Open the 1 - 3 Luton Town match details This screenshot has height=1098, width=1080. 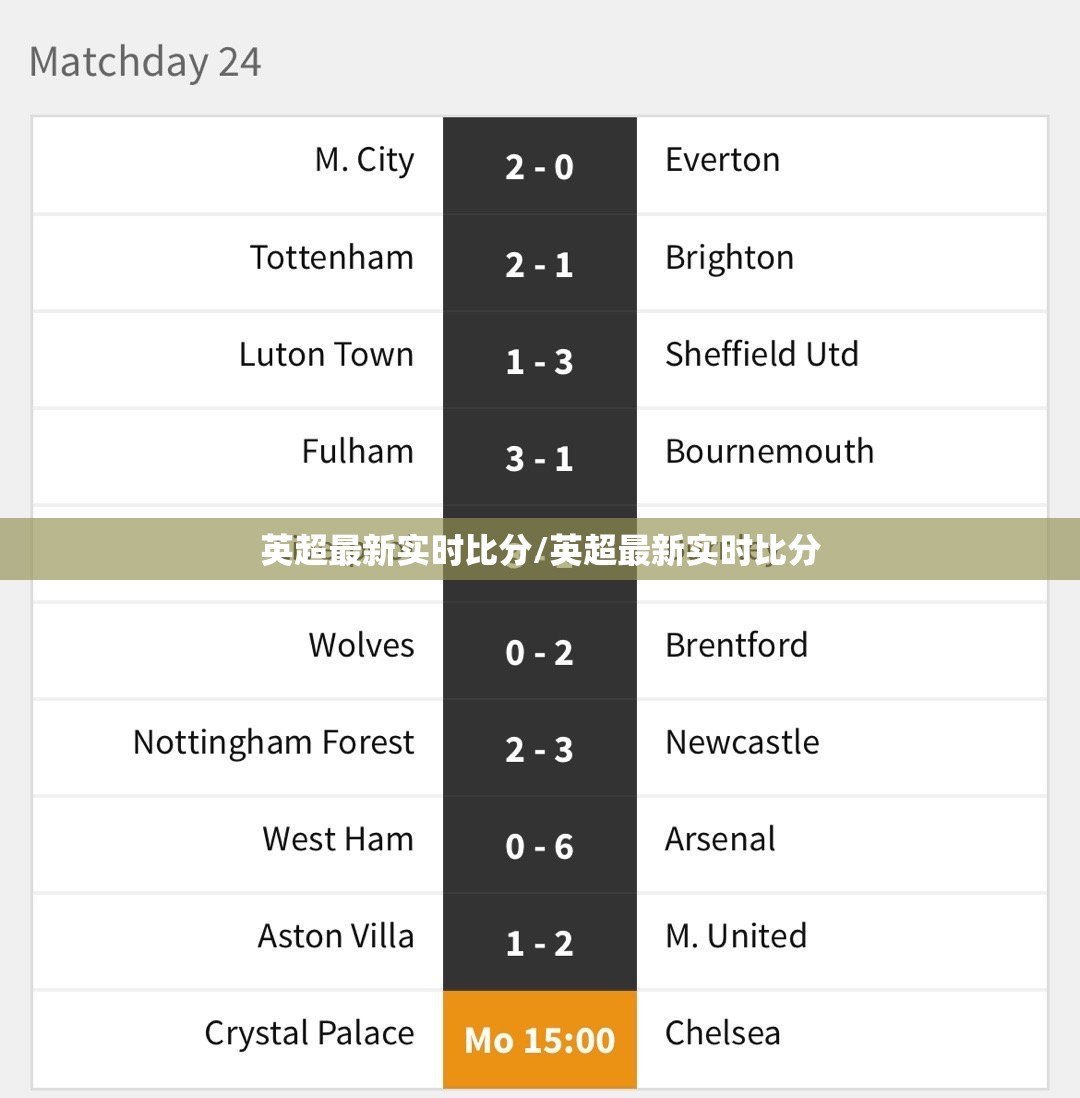click(x=539, y=362)
